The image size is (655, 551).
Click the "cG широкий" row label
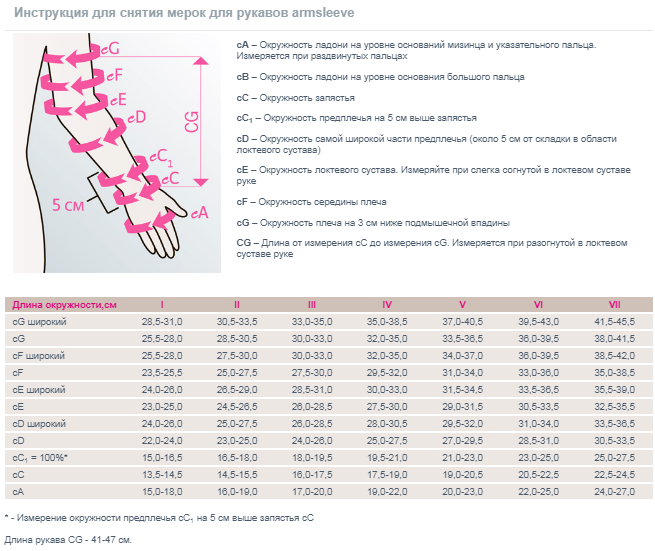pyautogui.click(x=39, y=321)
